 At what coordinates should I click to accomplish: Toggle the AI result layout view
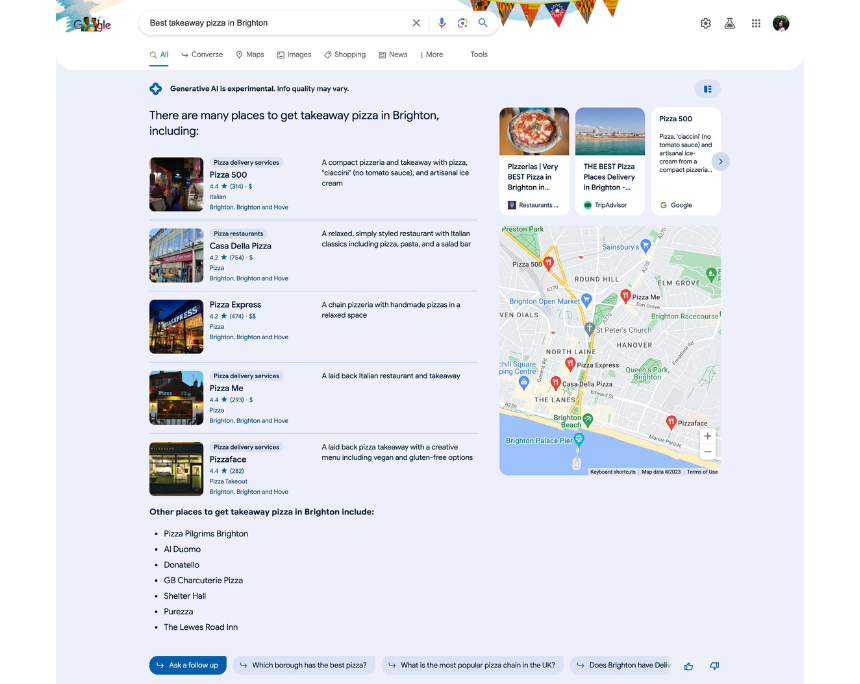pyautogui.click(x=707, y=89)
